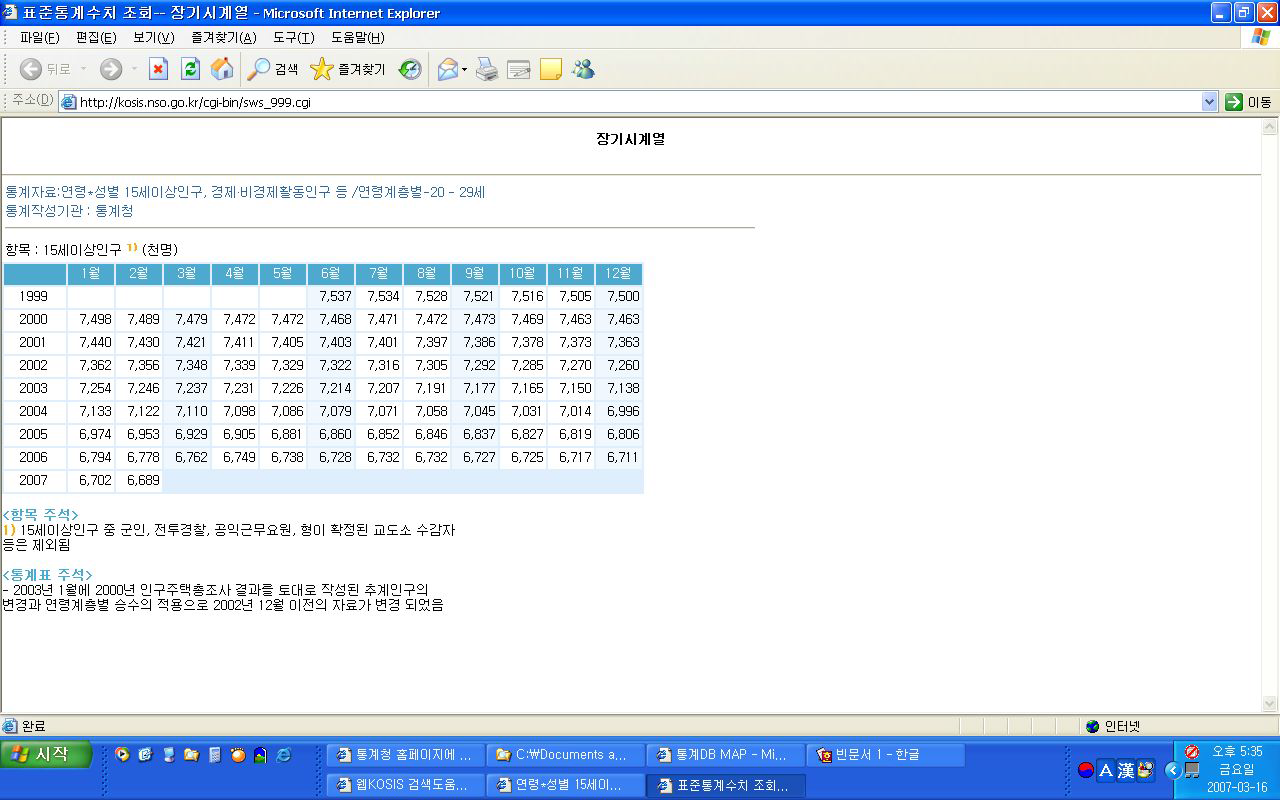The image size is (1280, 800).
Task: Open Back button history dropdown arrow
Action: coord(84,69)
